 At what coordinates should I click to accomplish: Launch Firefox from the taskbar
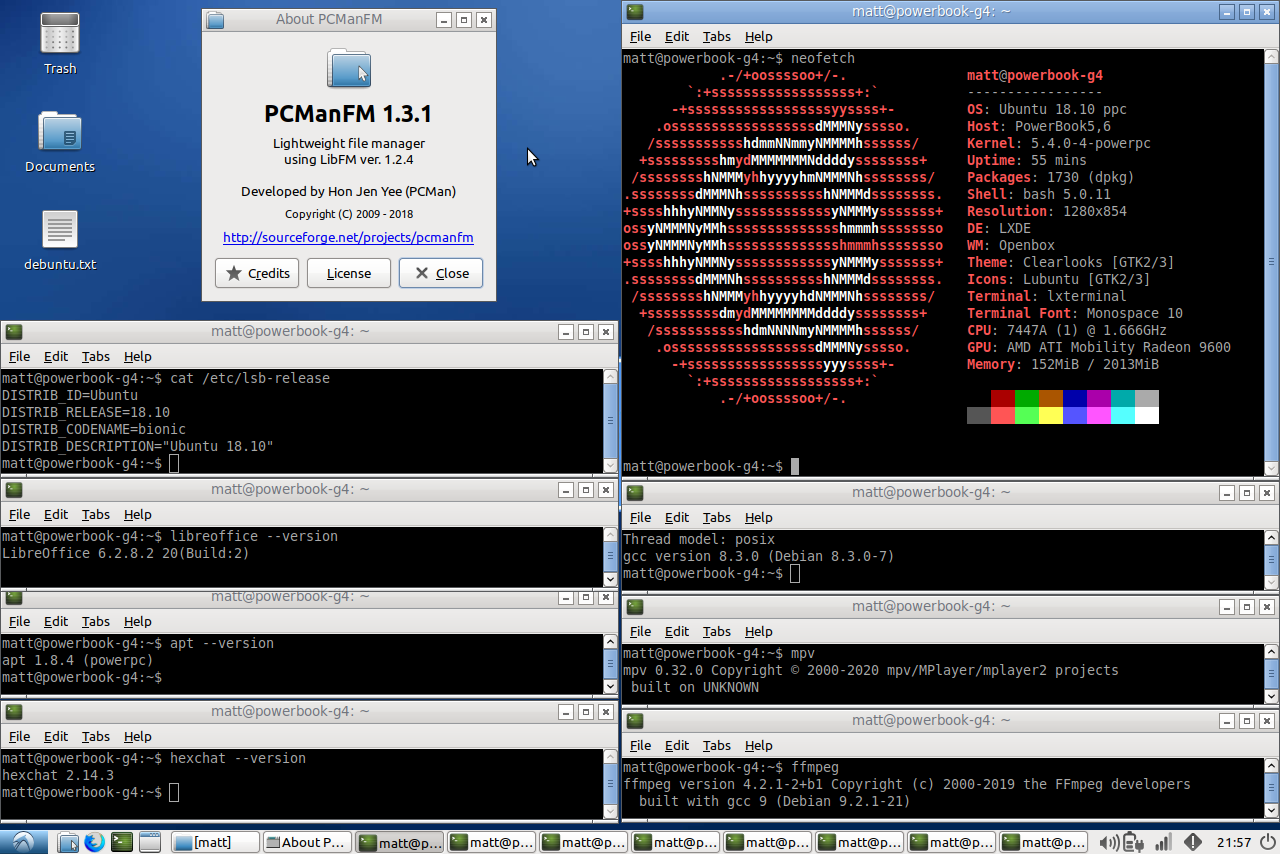click(x=95, y=842)
